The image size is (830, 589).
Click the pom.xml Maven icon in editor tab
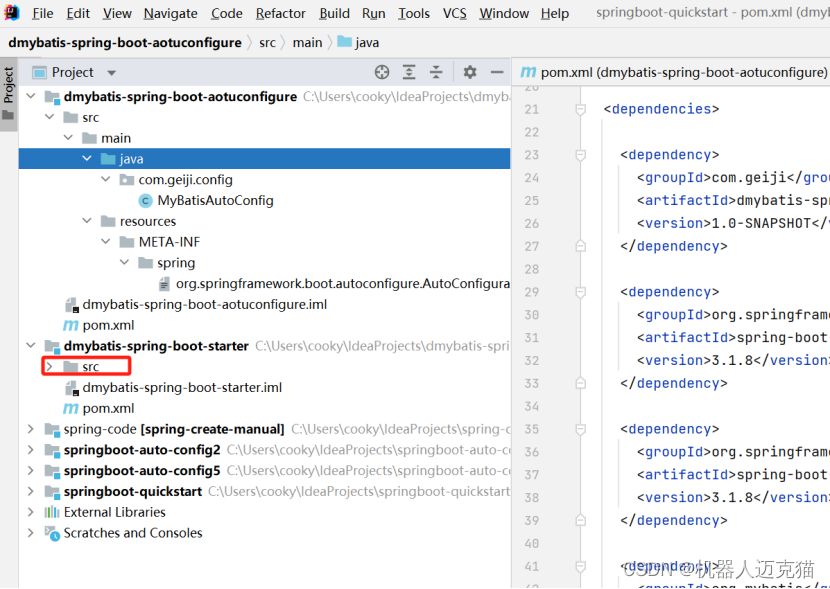[x=527, y=72]
